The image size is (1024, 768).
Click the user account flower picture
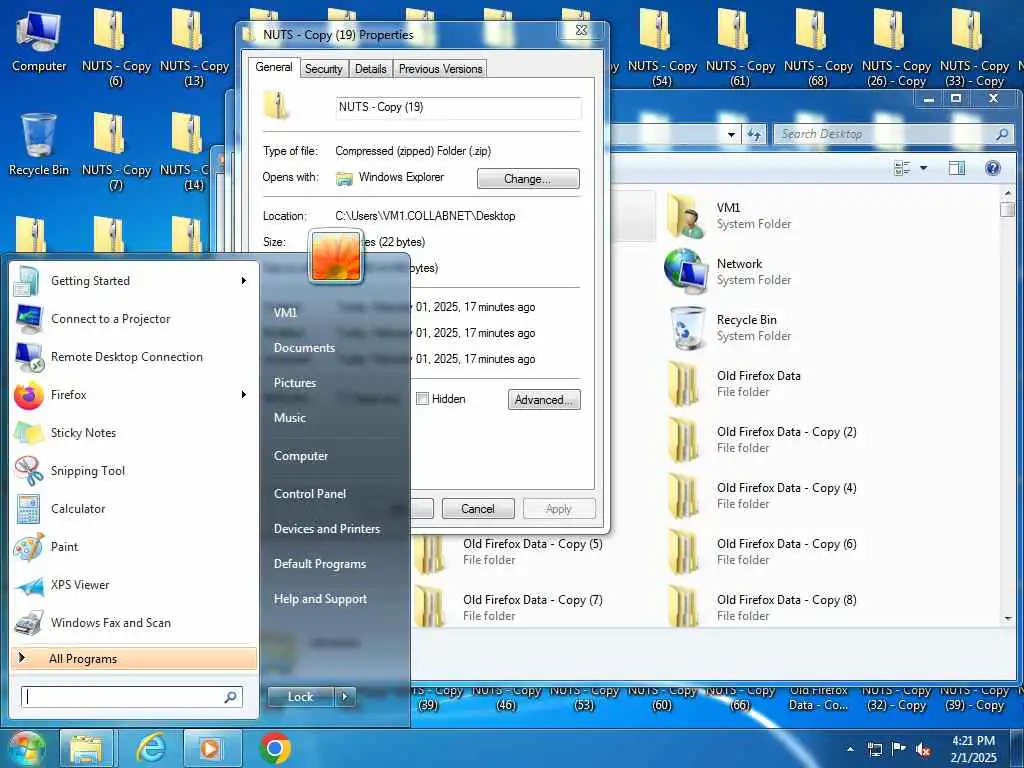coord(336,257)
